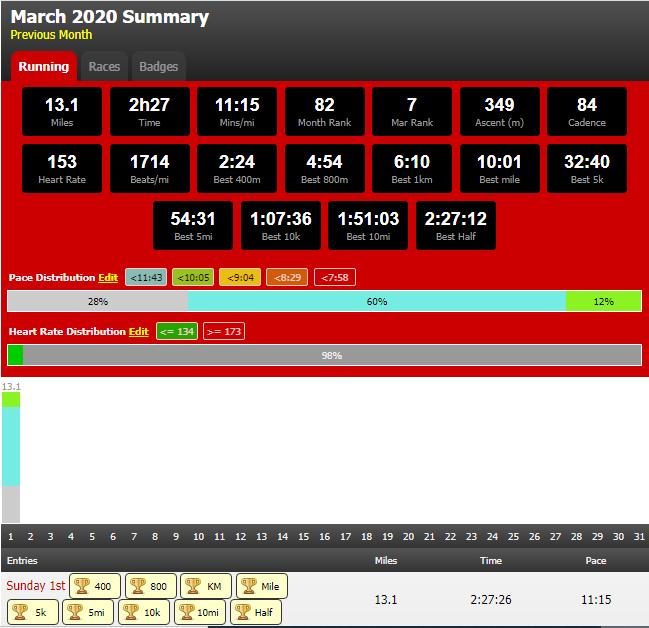
Task: Select day 22 on the date axis
Action: (450, 537)
